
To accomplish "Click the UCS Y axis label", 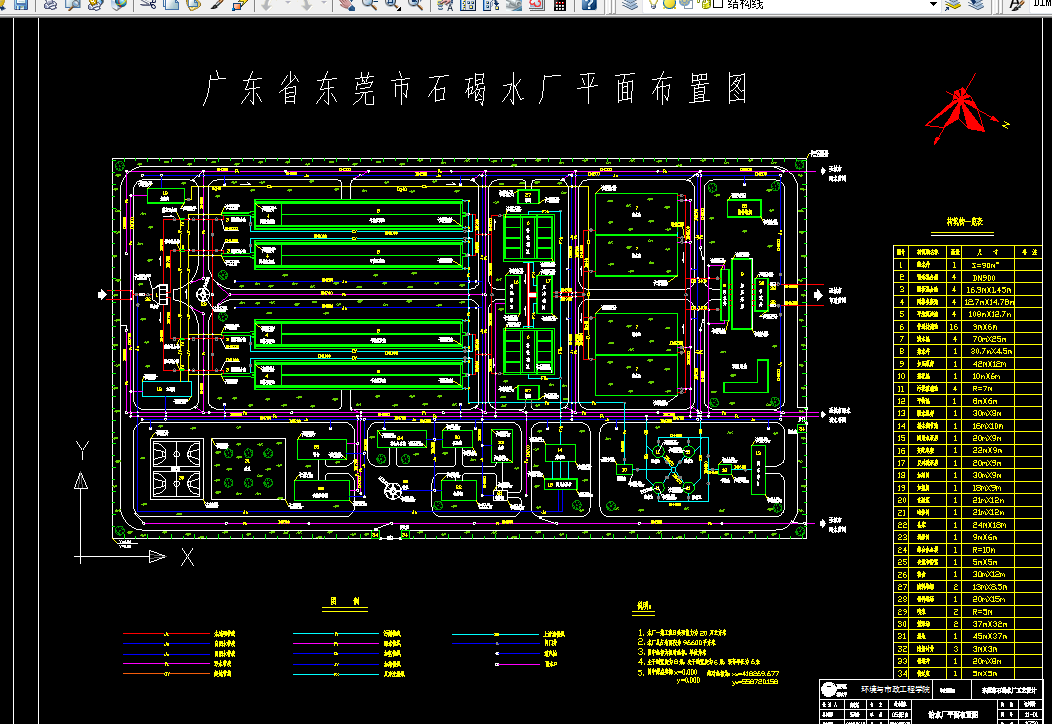I will pos(82,450).
